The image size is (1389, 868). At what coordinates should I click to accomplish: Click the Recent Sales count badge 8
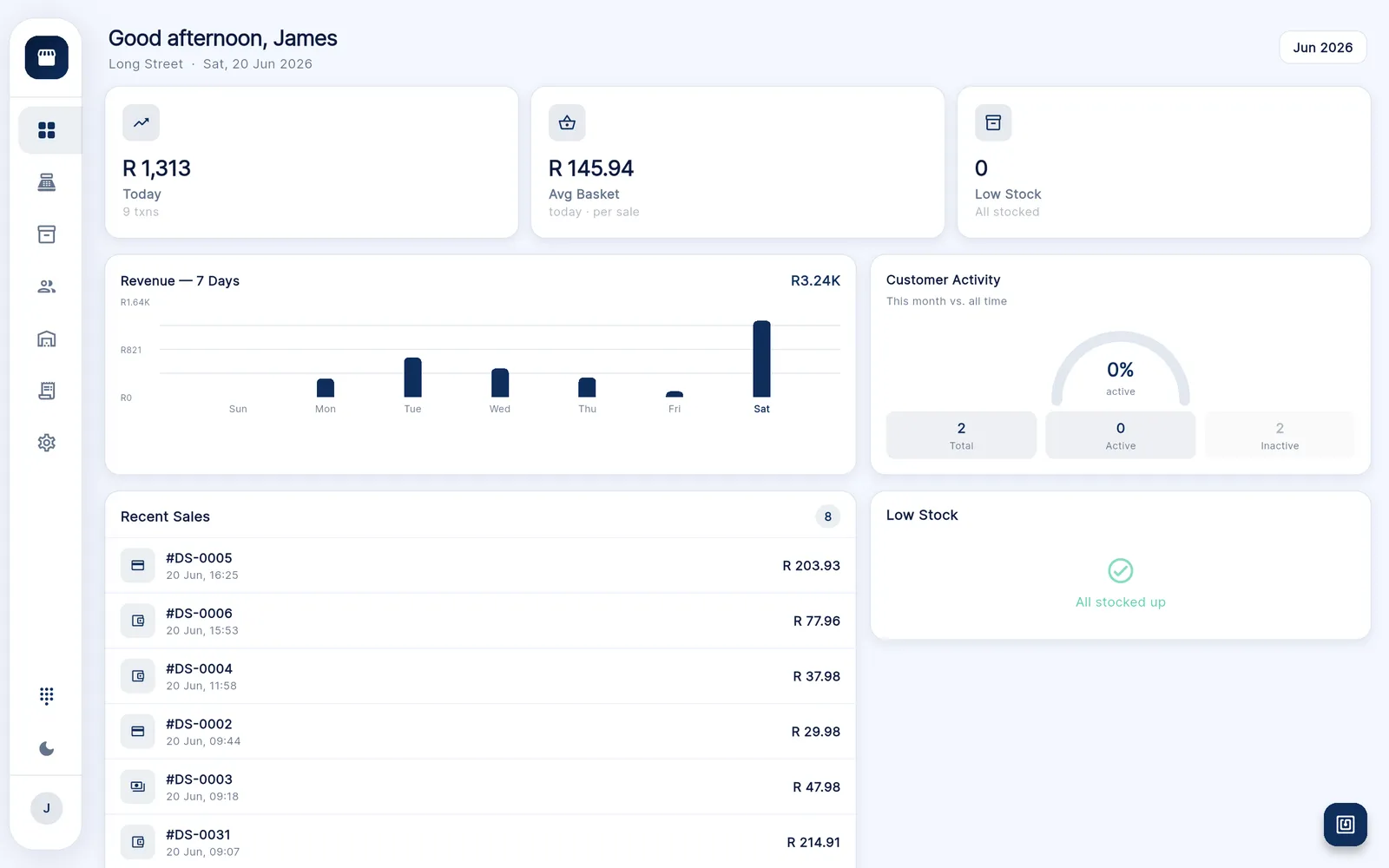(x=827, y=516)
